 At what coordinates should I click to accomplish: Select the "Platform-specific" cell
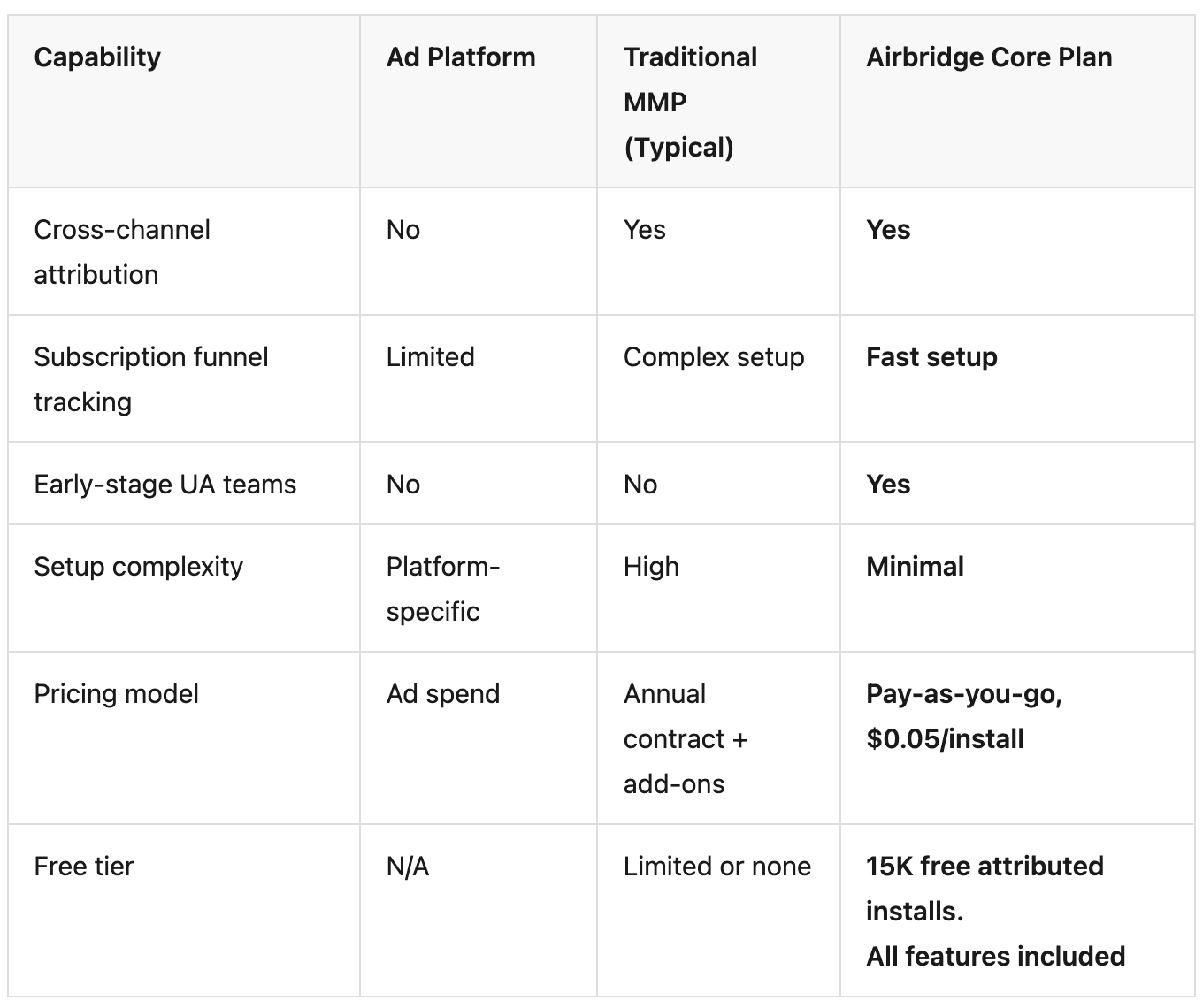[442, 589]
